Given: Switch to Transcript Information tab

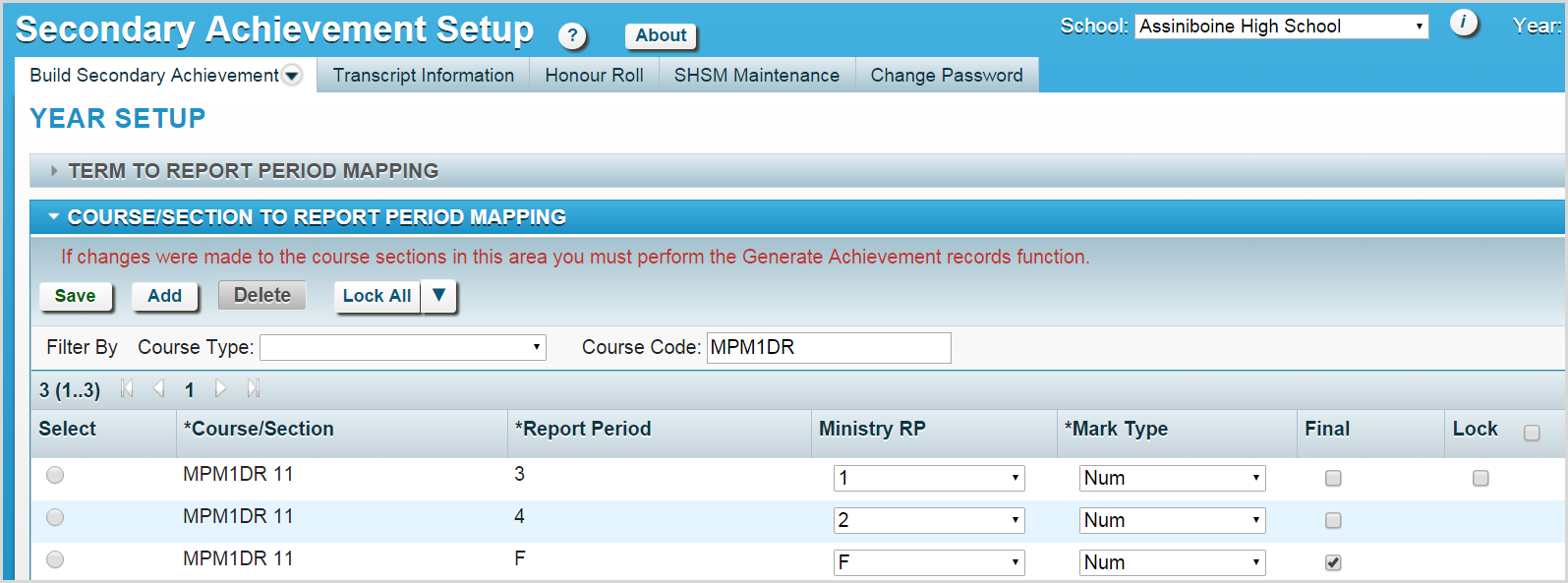Looking at the screenshot, I should point(423,76).
